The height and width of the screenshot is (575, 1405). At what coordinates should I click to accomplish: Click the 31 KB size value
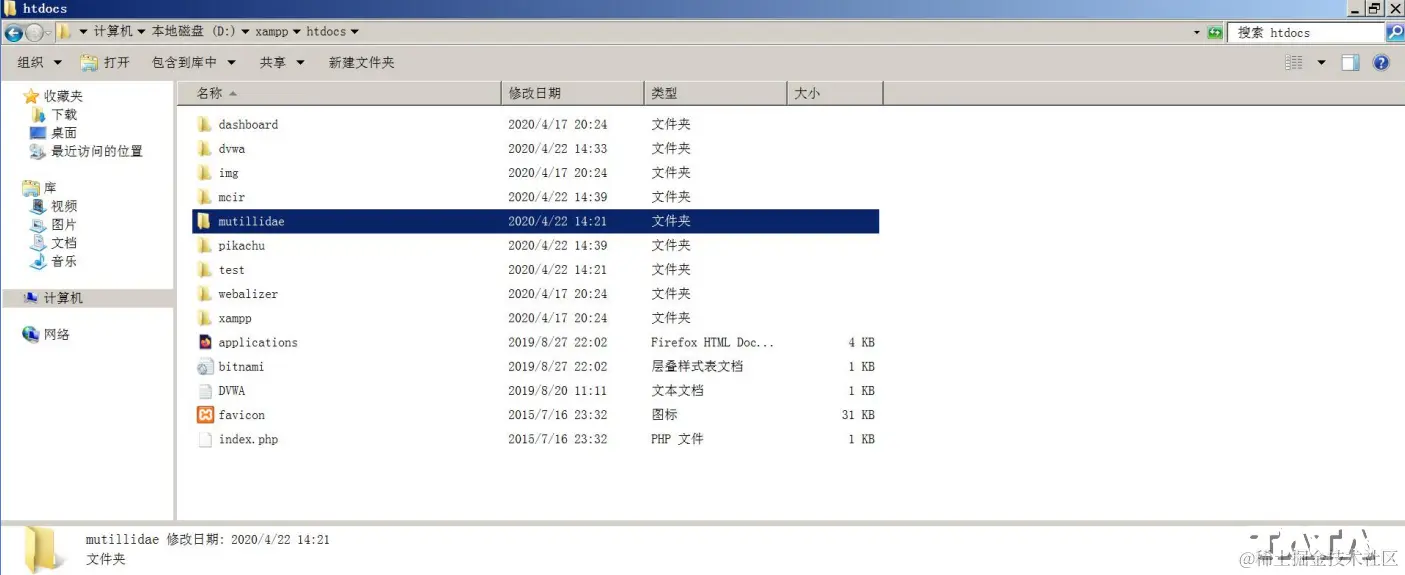coord(858,415)
